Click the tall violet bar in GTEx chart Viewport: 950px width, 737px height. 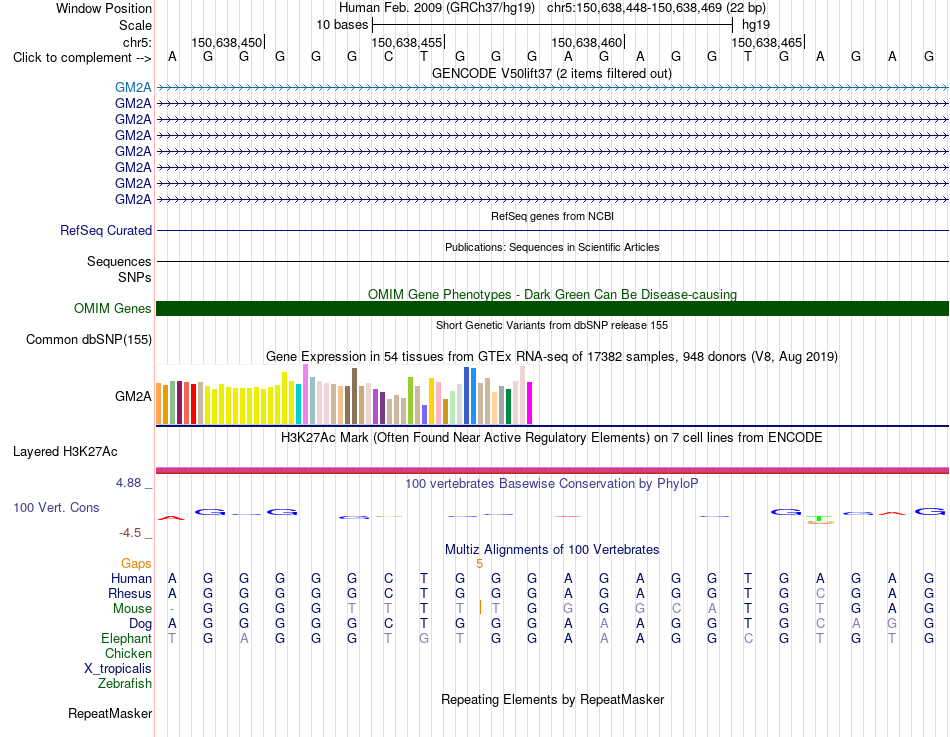point(305,394)
